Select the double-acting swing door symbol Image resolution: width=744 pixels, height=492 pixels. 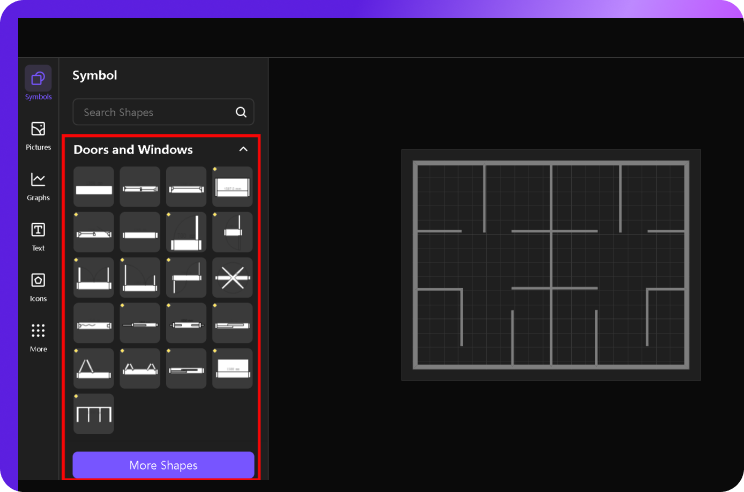pos(186,278)
